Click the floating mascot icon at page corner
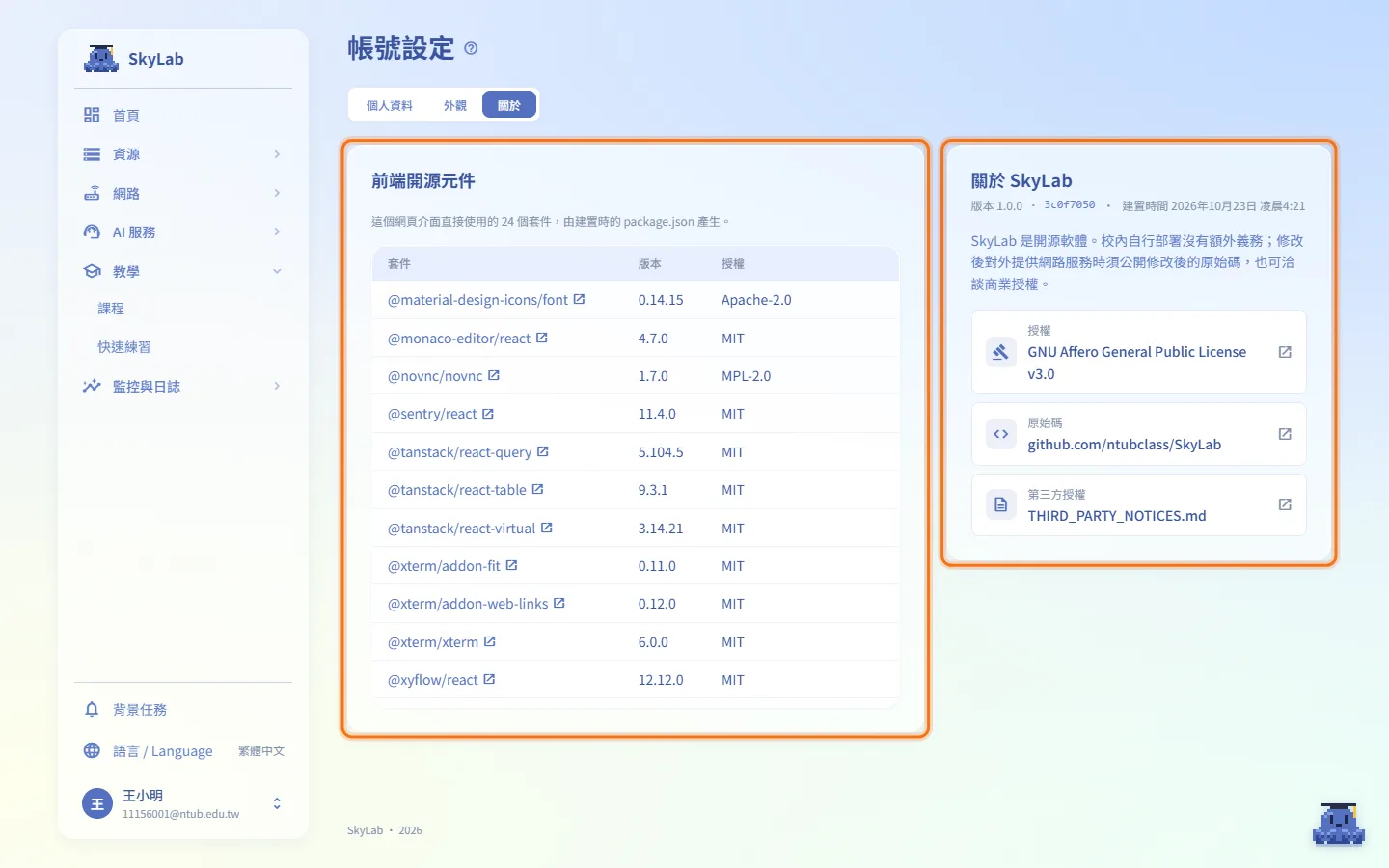 [1339, 824]
